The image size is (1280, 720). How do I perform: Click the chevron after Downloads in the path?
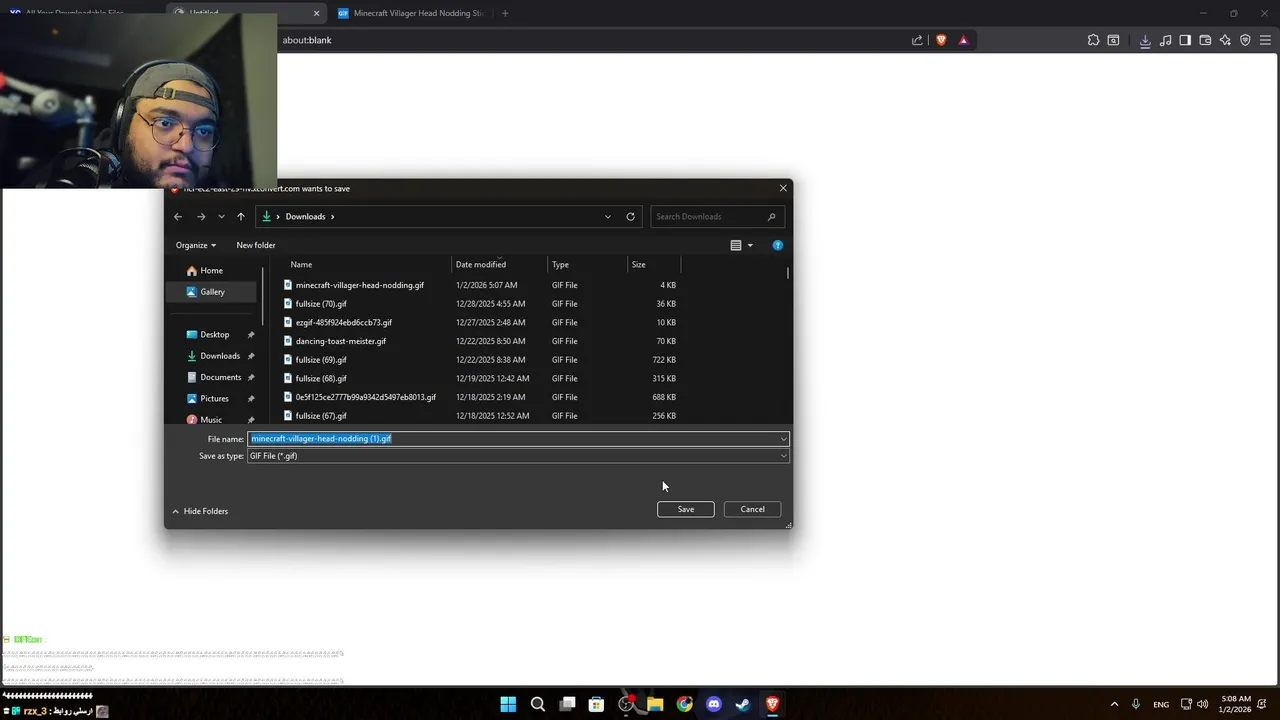pyautogui.click(x=333, y=216)
